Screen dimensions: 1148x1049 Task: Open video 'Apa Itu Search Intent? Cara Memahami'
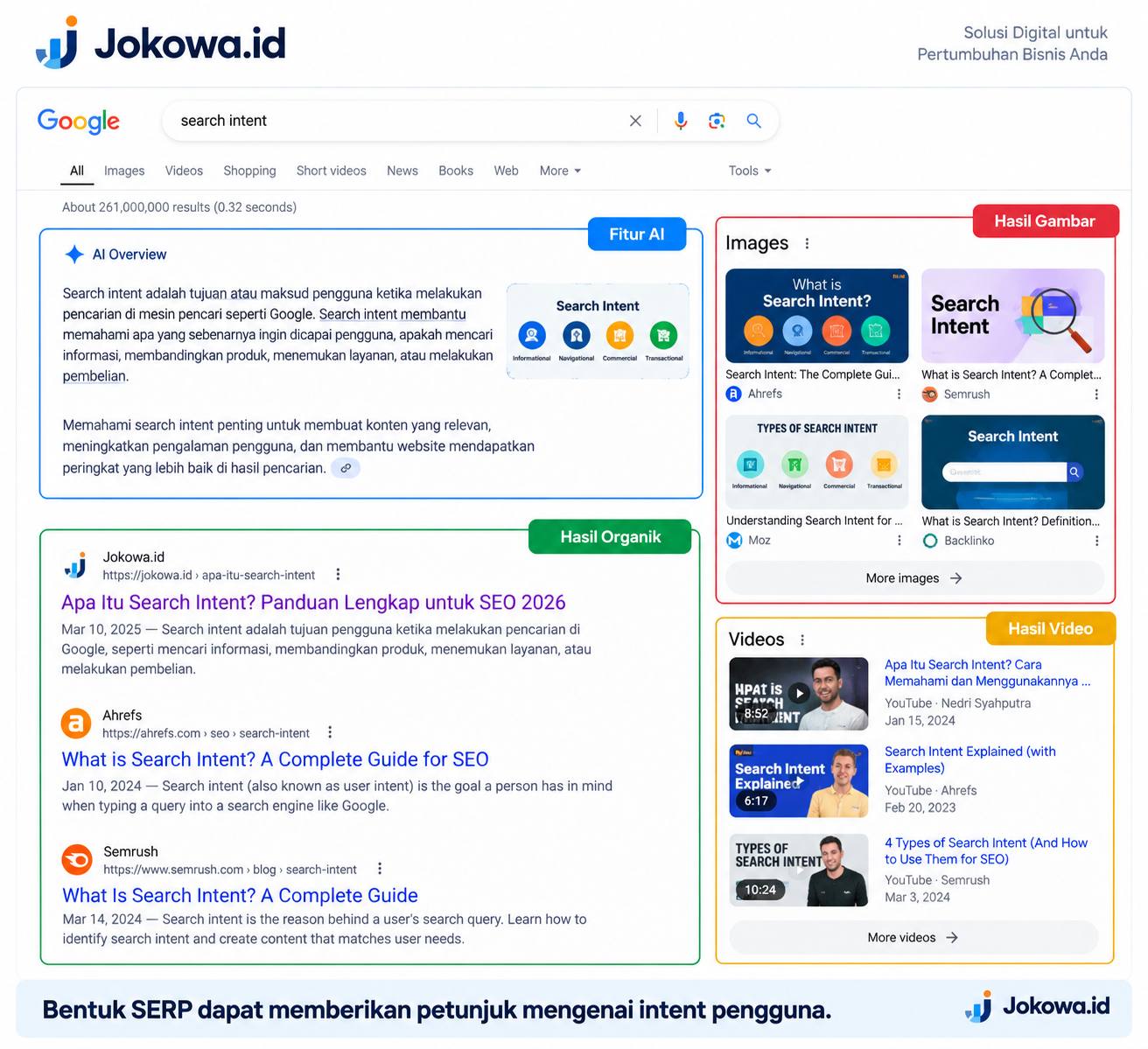[987, 673]
